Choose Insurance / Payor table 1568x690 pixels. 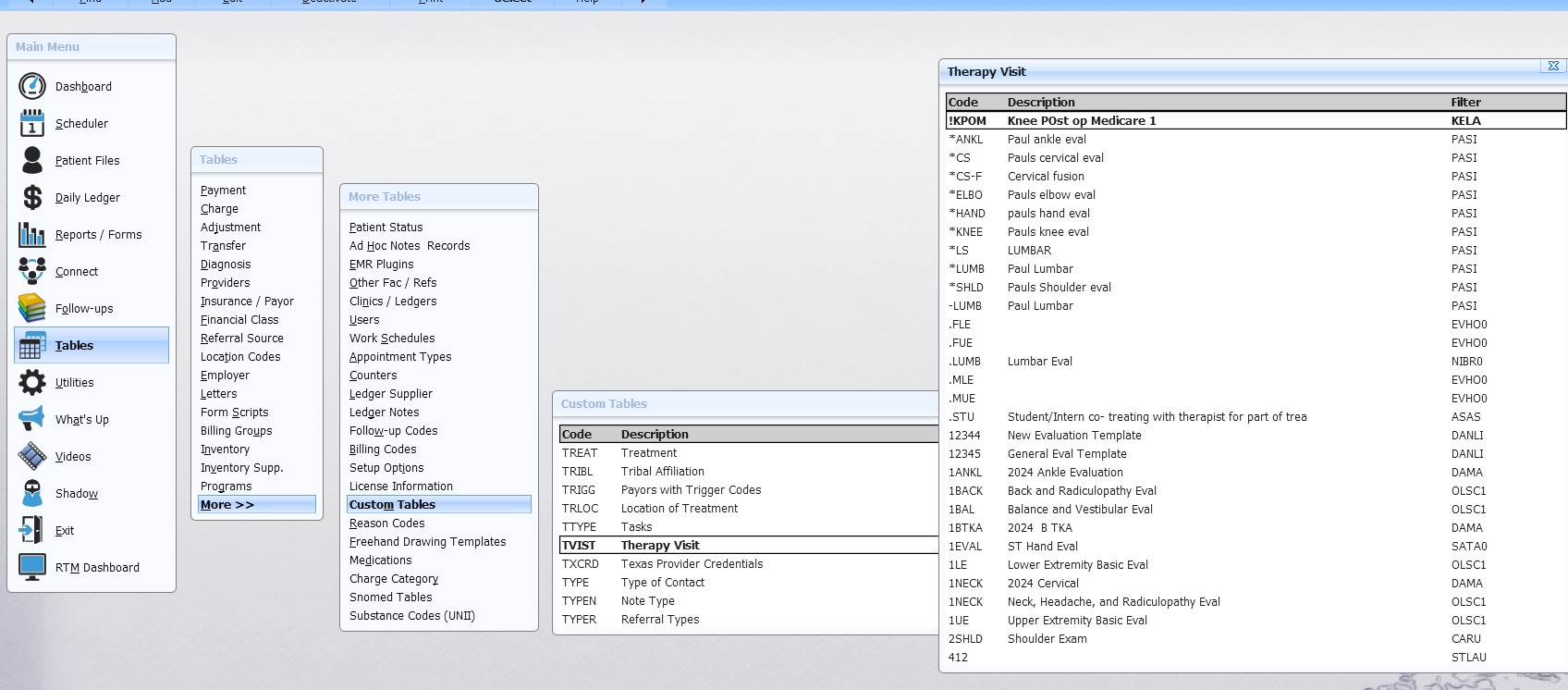pyautogui.click(x=247, y=301)
